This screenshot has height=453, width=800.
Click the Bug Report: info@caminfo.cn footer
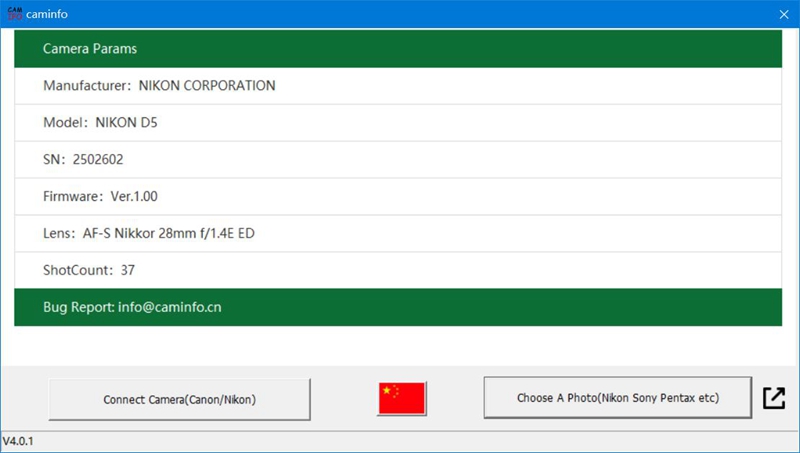398,307
